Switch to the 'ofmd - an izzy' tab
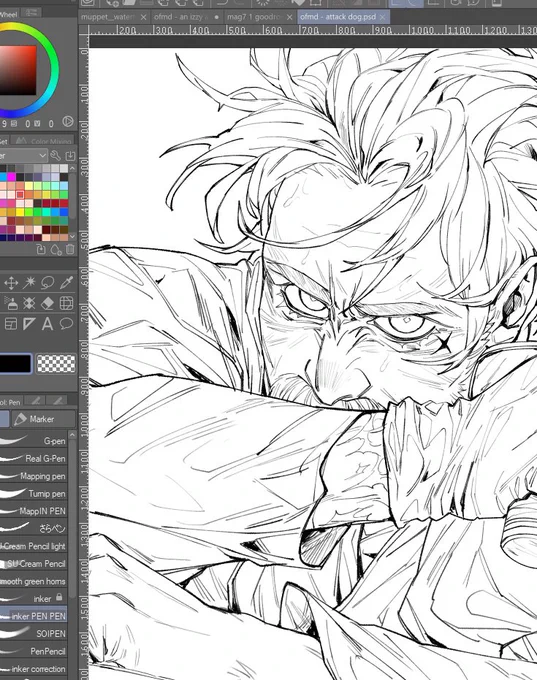The height and width of the screenshot is (680, 537). 181,17
